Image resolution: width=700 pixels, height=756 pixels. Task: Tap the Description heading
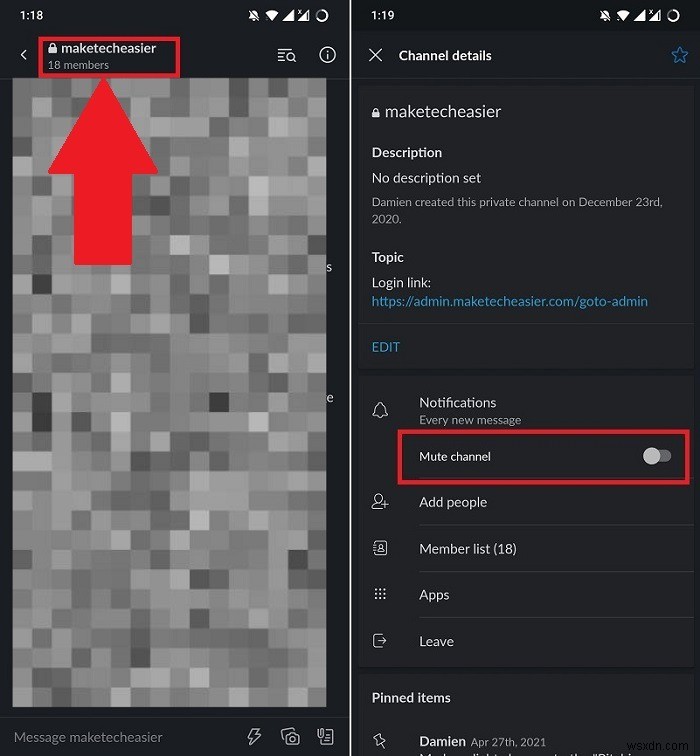pos(407,153)
